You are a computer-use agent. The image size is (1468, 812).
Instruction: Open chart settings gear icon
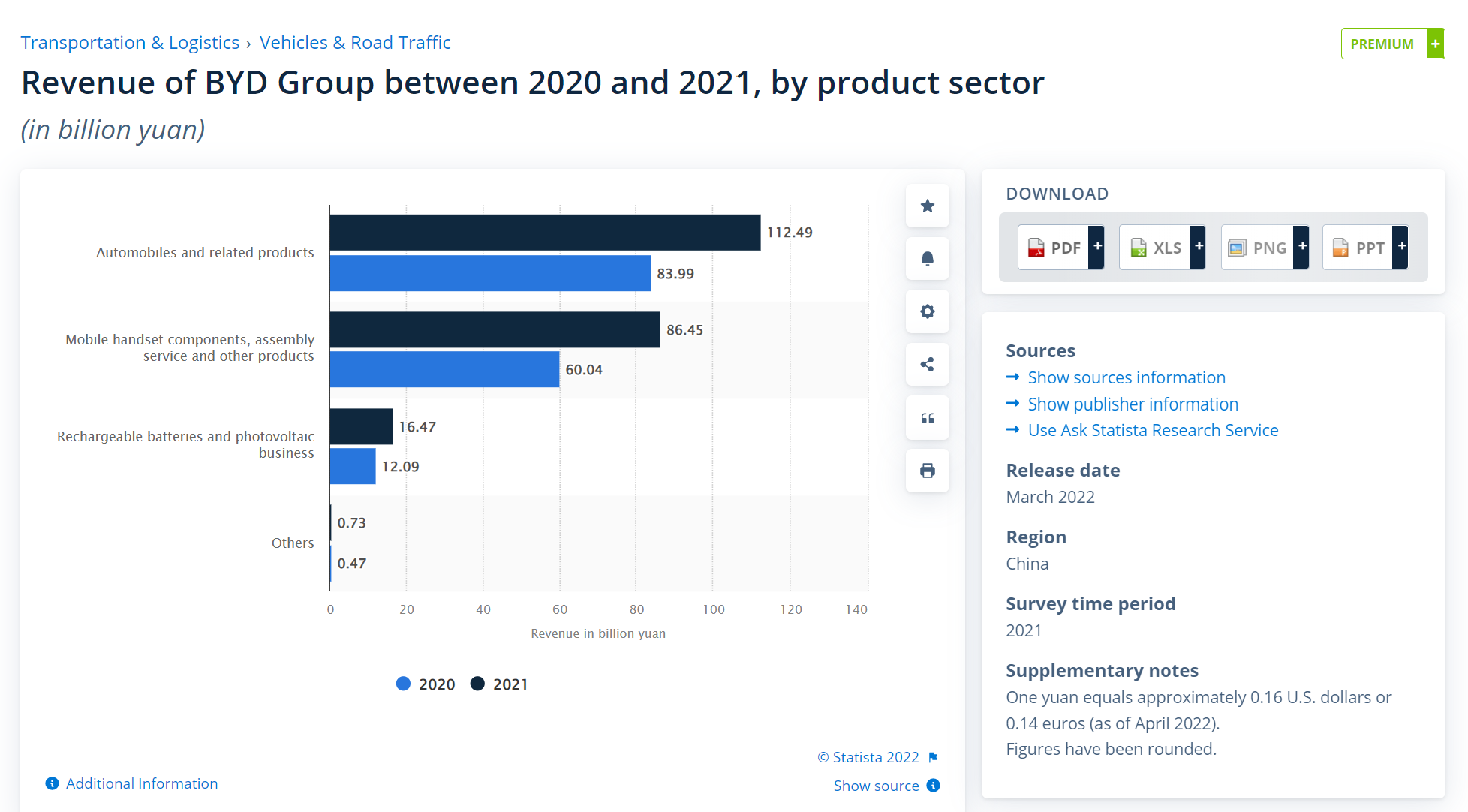coord(927,311)
